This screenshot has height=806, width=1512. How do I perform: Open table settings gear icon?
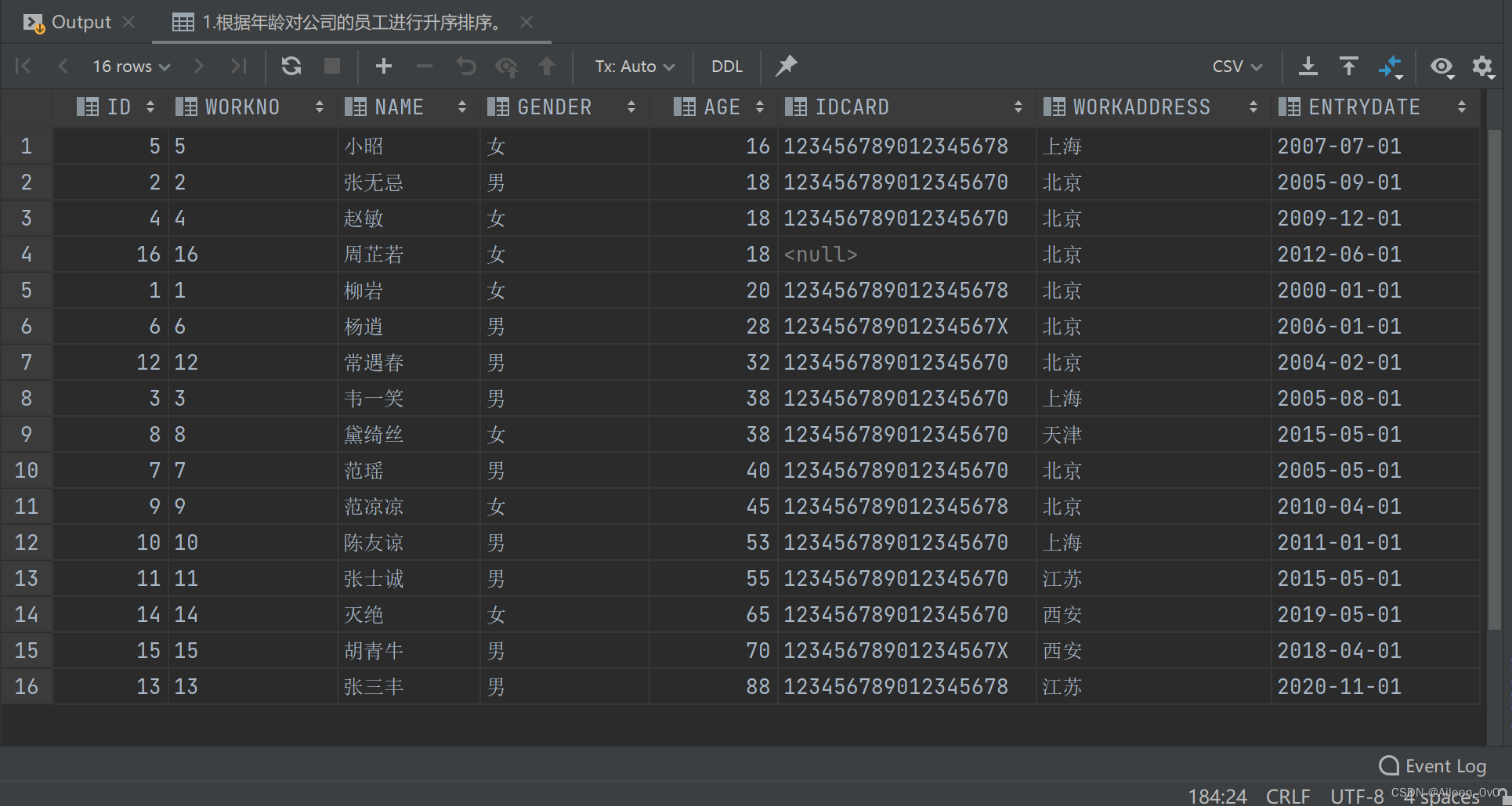1483,67
